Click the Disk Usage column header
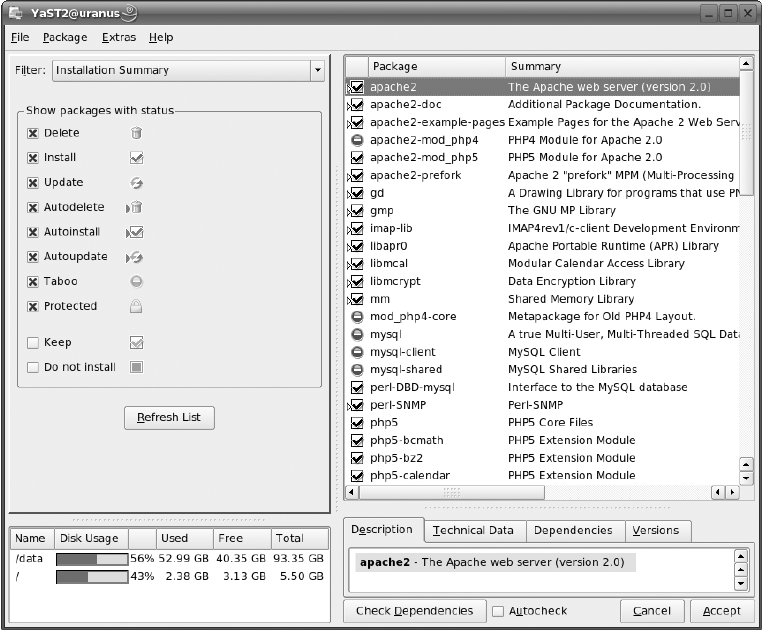Image resolution: width=764 pixels, height=633 pixels. tap(91, 539)
